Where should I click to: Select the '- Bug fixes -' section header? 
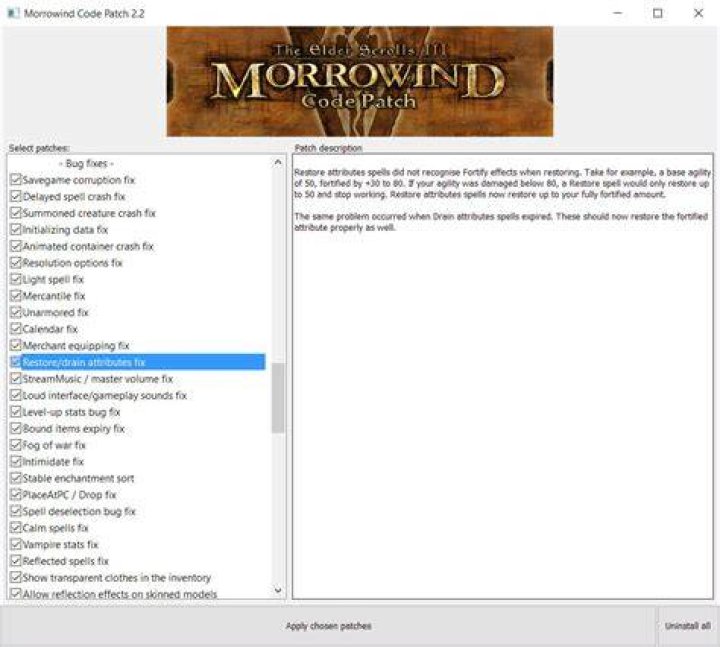(86, 163)
